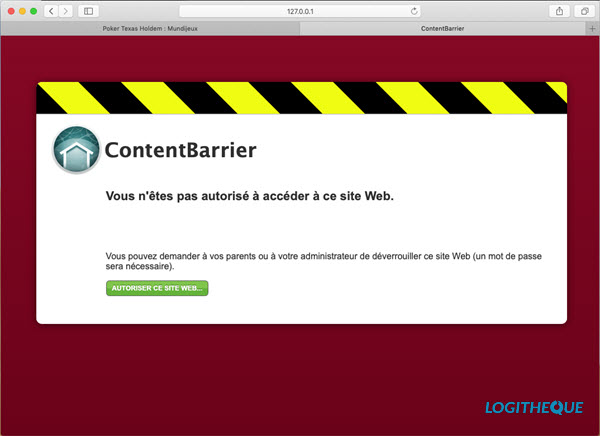
Task: Open the Share menu icon
Action: click(x=559, y=11)
